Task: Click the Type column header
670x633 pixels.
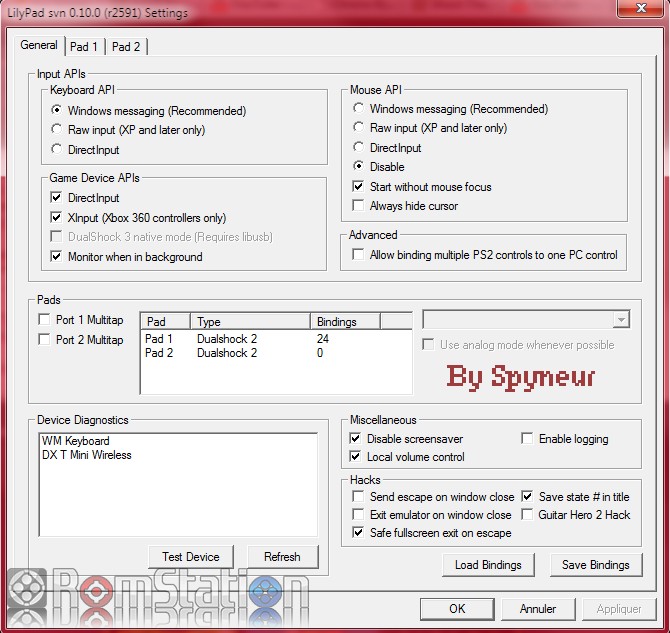Action: pyautogui.click(x=250, y=321)
